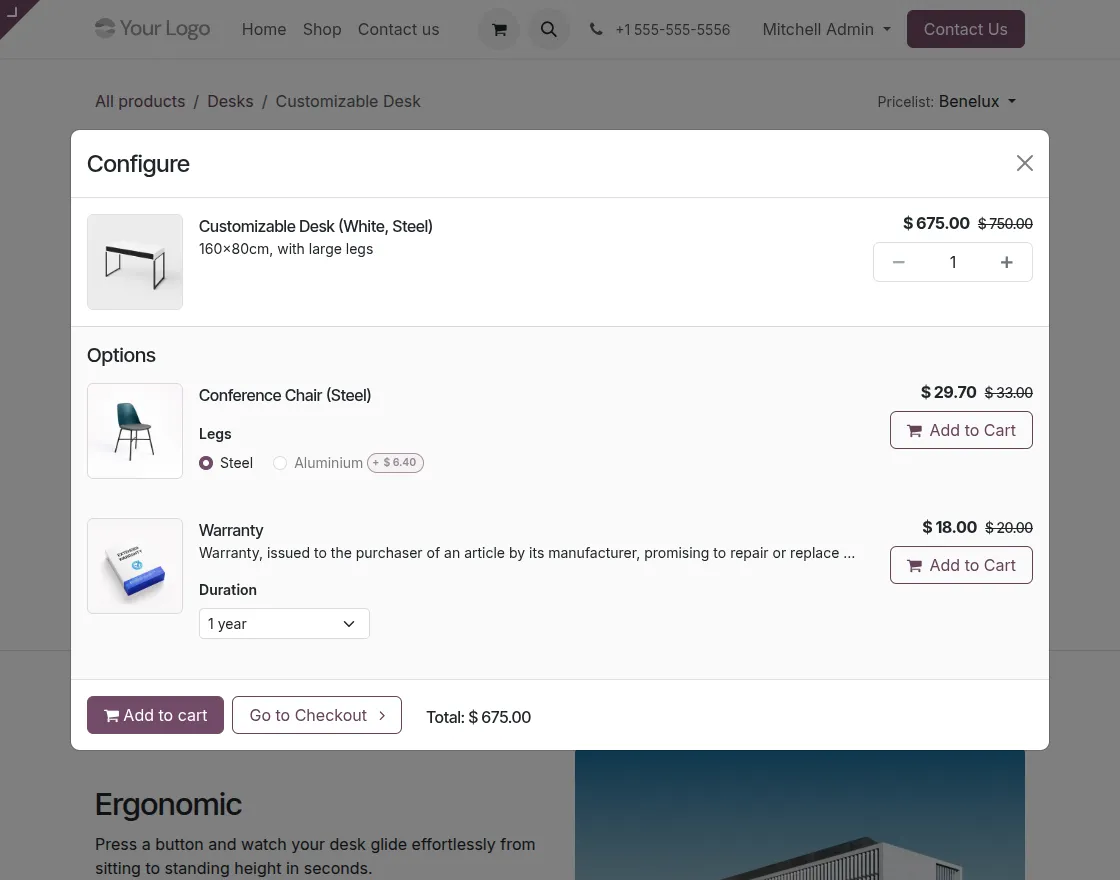This screenshot has width=1120, height=880.
Task: Click the Conference Chair thumbnail image
Action: 135,431
